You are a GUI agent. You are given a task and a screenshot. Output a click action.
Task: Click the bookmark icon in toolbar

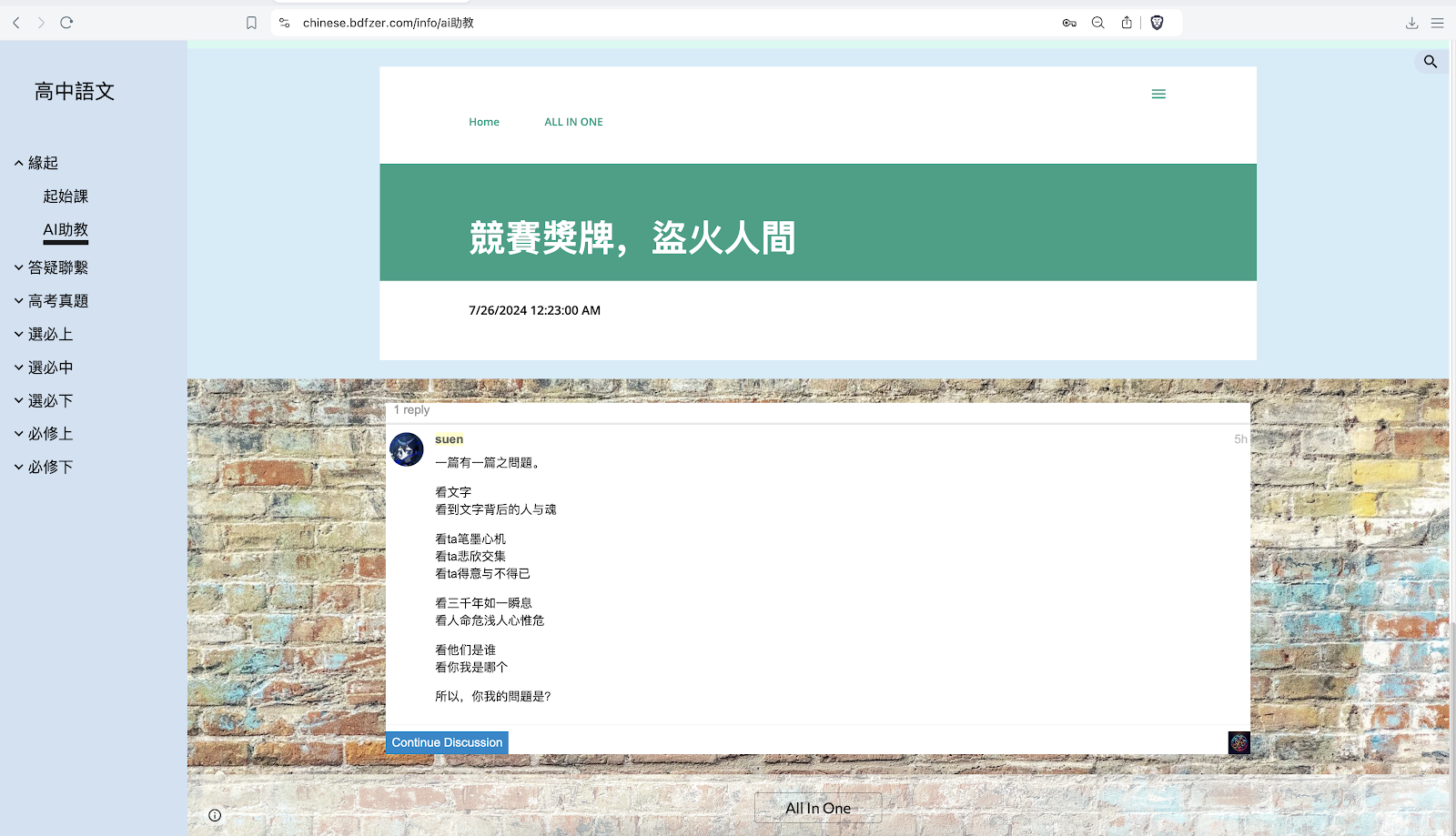(x=252, y=23)
